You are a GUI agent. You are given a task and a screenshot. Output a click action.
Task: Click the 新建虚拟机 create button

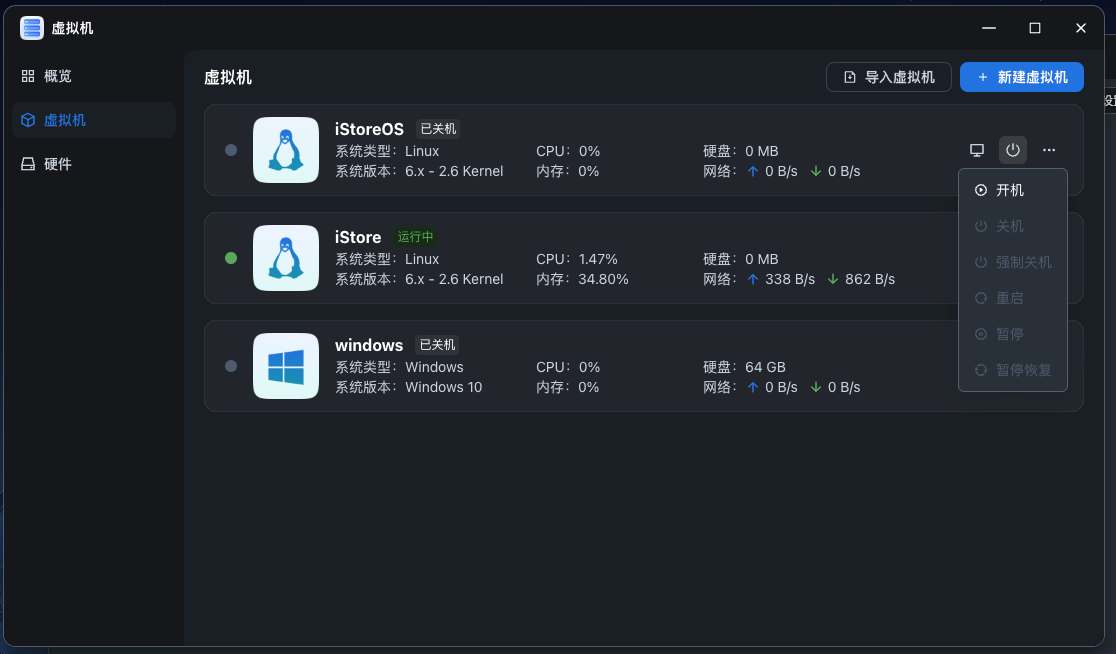coord(1021,77)
